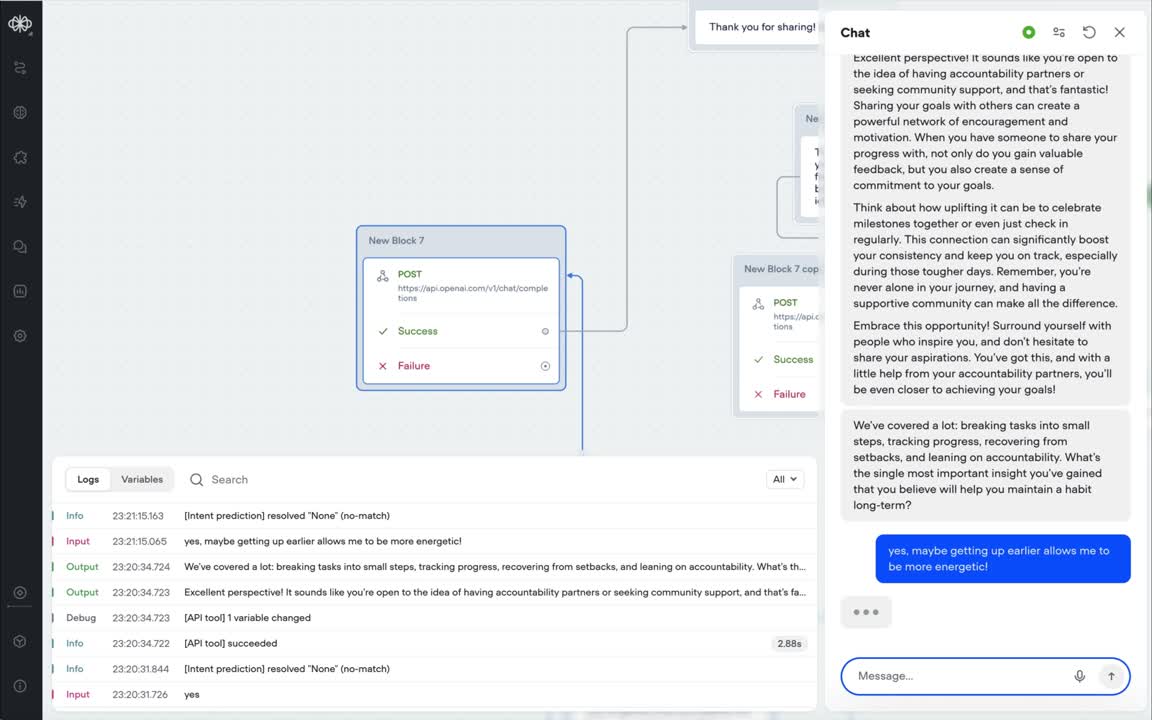Screen dimensions: 1152x720
Task: Click the Success row in New Block 7
Action: pyautogui.click(x=461, y=331)
